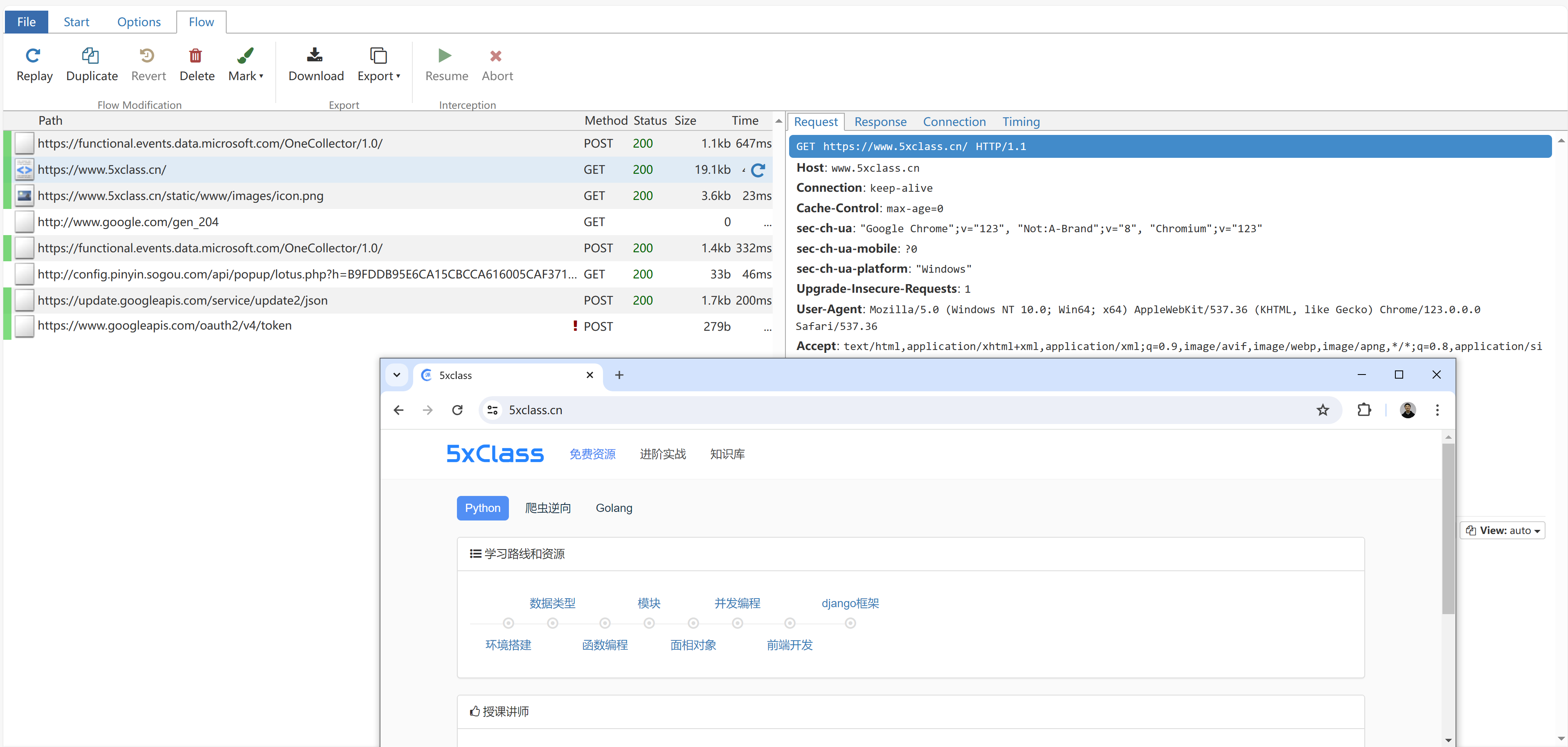Open the Response tab
The height and width of the screenshot is (747, 1568).
[880, 122]
